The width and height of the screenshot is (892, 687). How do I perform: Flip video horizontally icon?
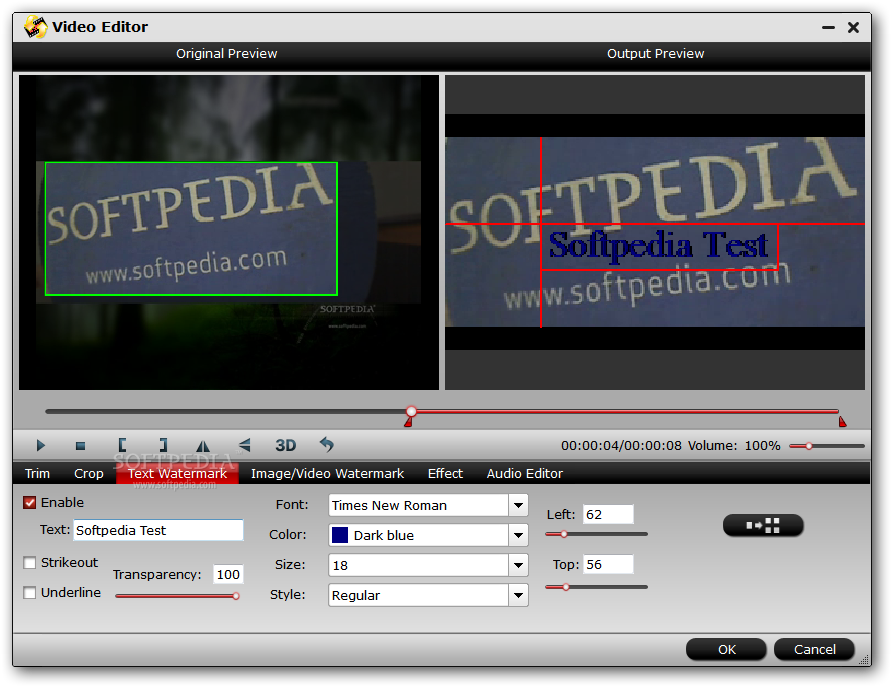pos(203,446)
